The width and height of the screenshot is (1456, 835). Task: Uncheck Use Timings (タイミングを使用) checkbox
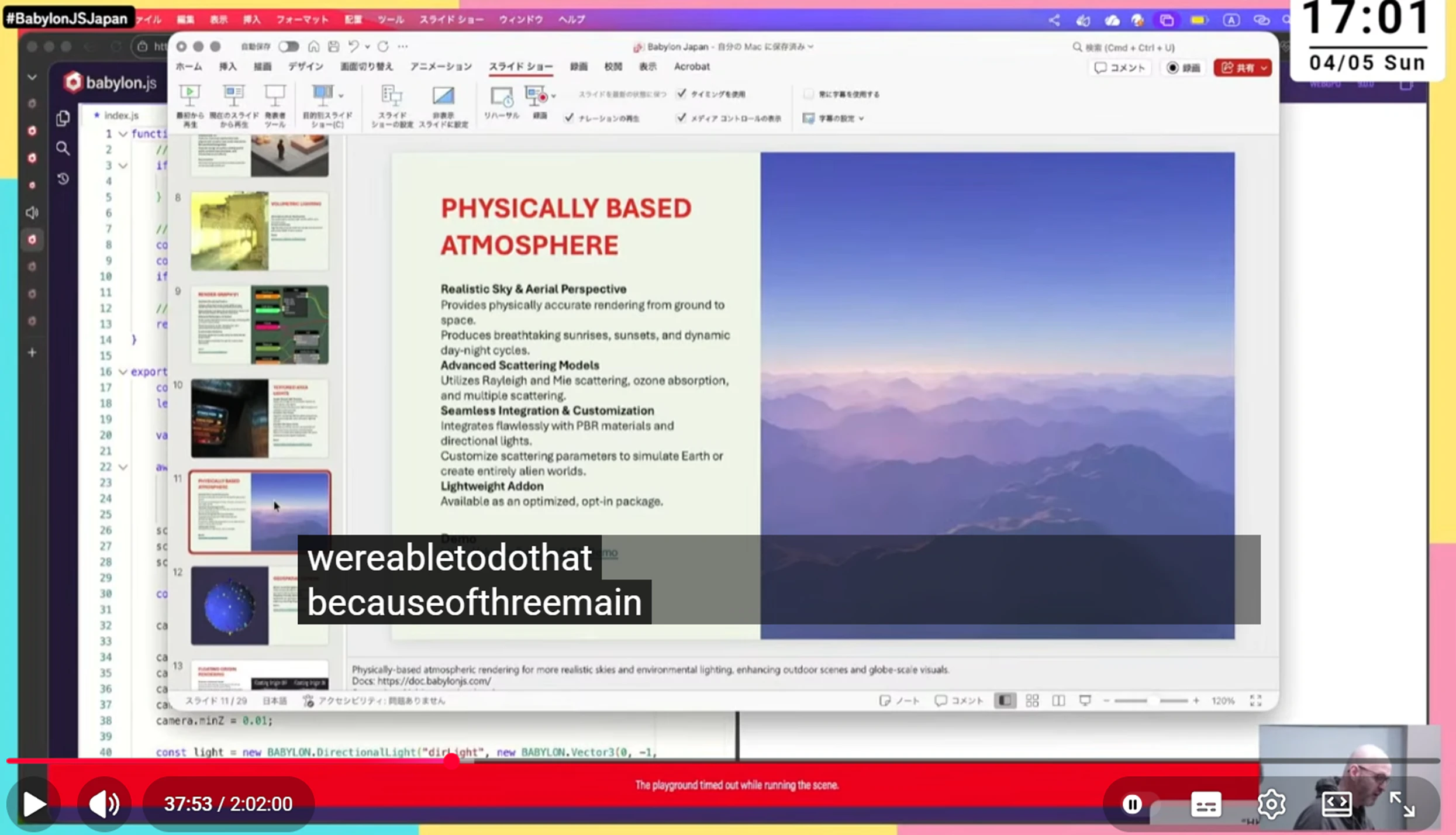pyautogui.click(x=682, y=94)
